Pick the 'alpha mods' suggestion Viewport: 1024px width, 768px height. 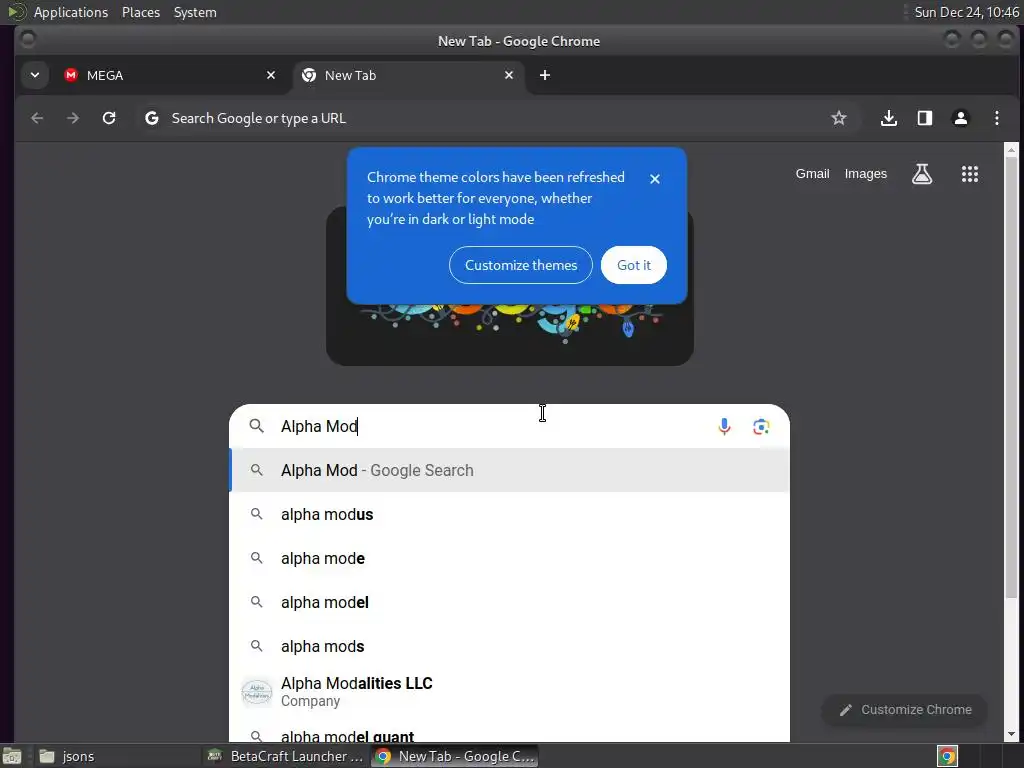[x=509, y=647]
